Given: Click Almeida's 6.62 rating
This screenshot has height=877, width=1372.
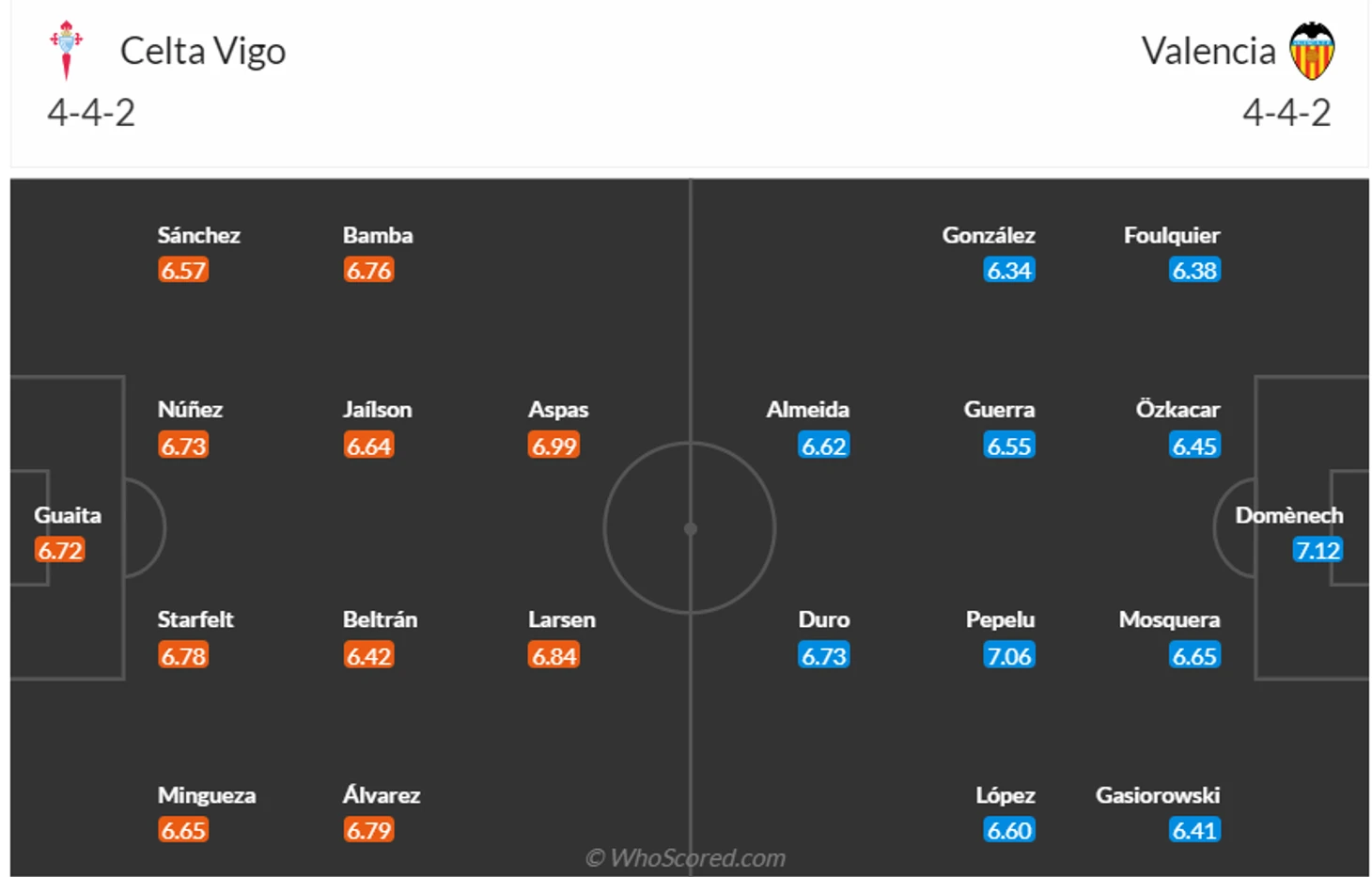Looking at the screenshot, I should [x=824, y=446].
